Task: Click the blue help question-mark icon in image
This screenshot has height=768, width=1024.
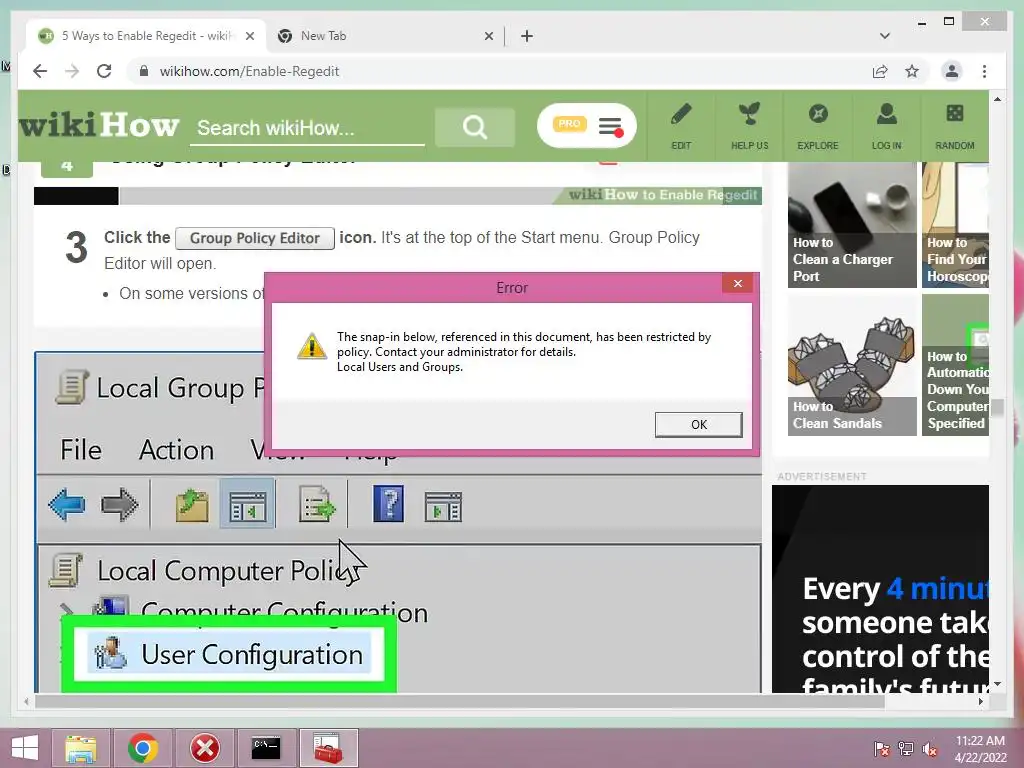Action: [x=389, y=504]
